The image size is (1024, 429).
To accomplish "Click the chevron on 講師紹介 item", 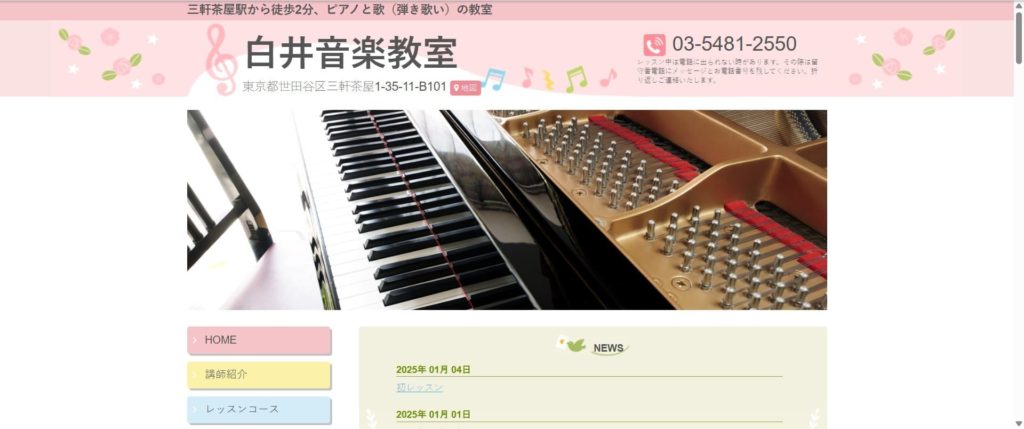I will (x=195, y=375).
